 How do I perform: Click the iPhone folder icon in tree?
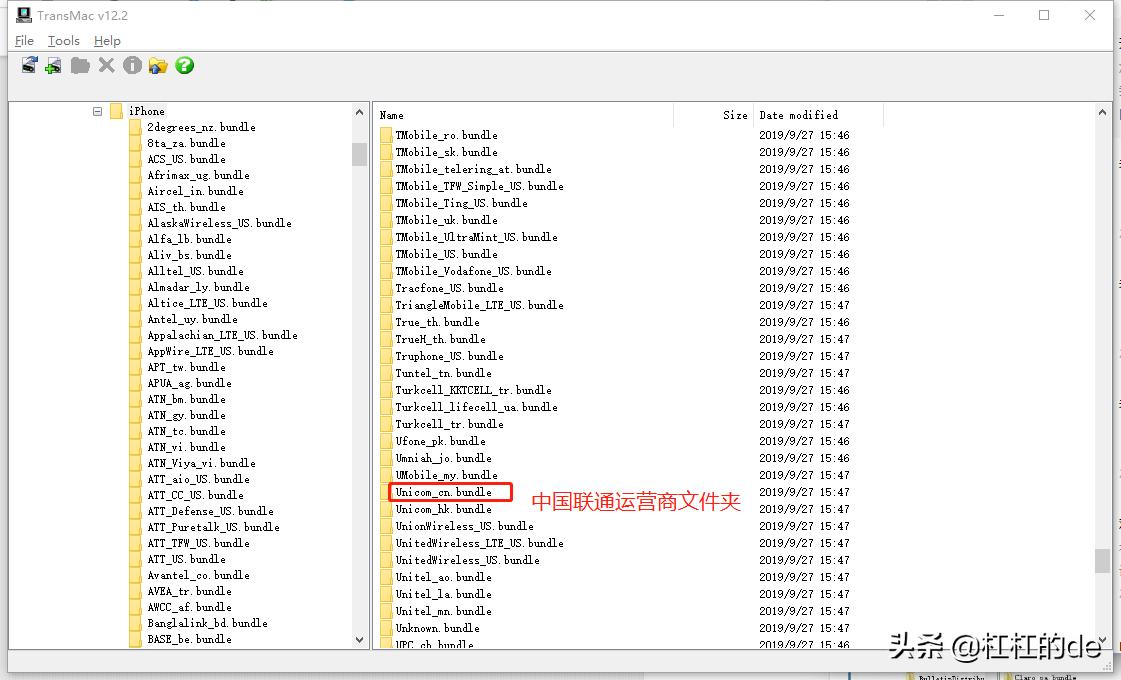(117, 111)
